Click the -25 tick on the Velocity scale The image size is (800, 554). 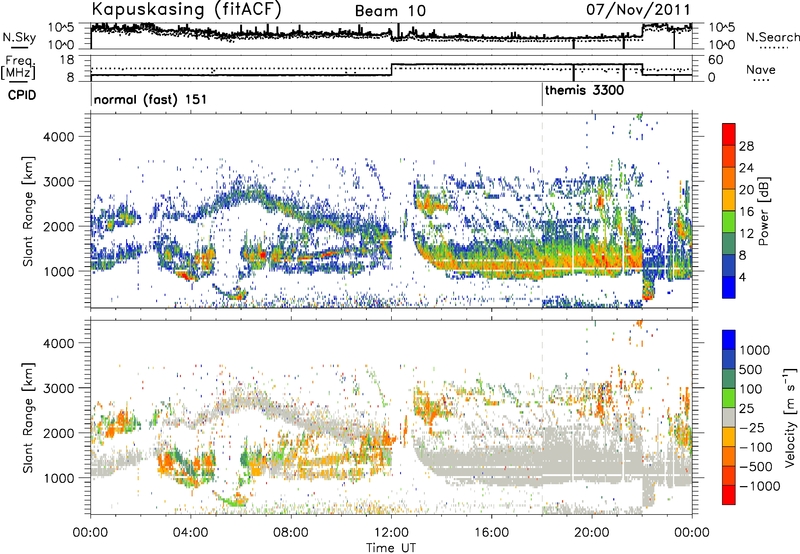754,428
